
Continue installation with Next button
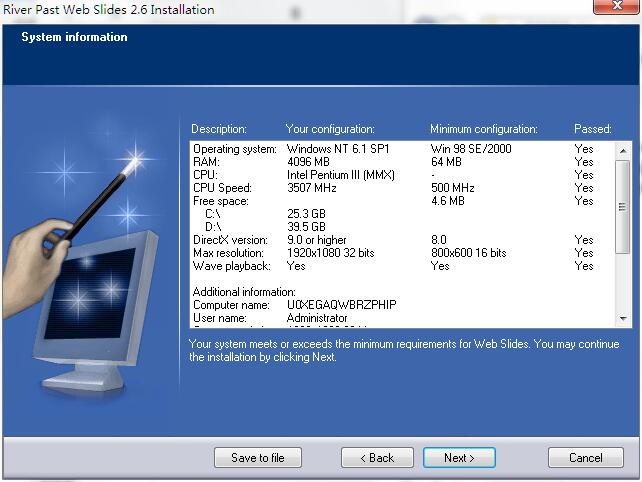(459, 457)
